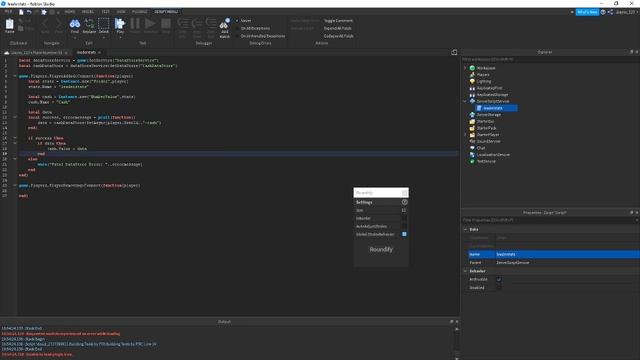Image resolution: width=640 pixels, height=360 pixels.
Task: Collapse the Data section in Properties
Action: point(465,229)
